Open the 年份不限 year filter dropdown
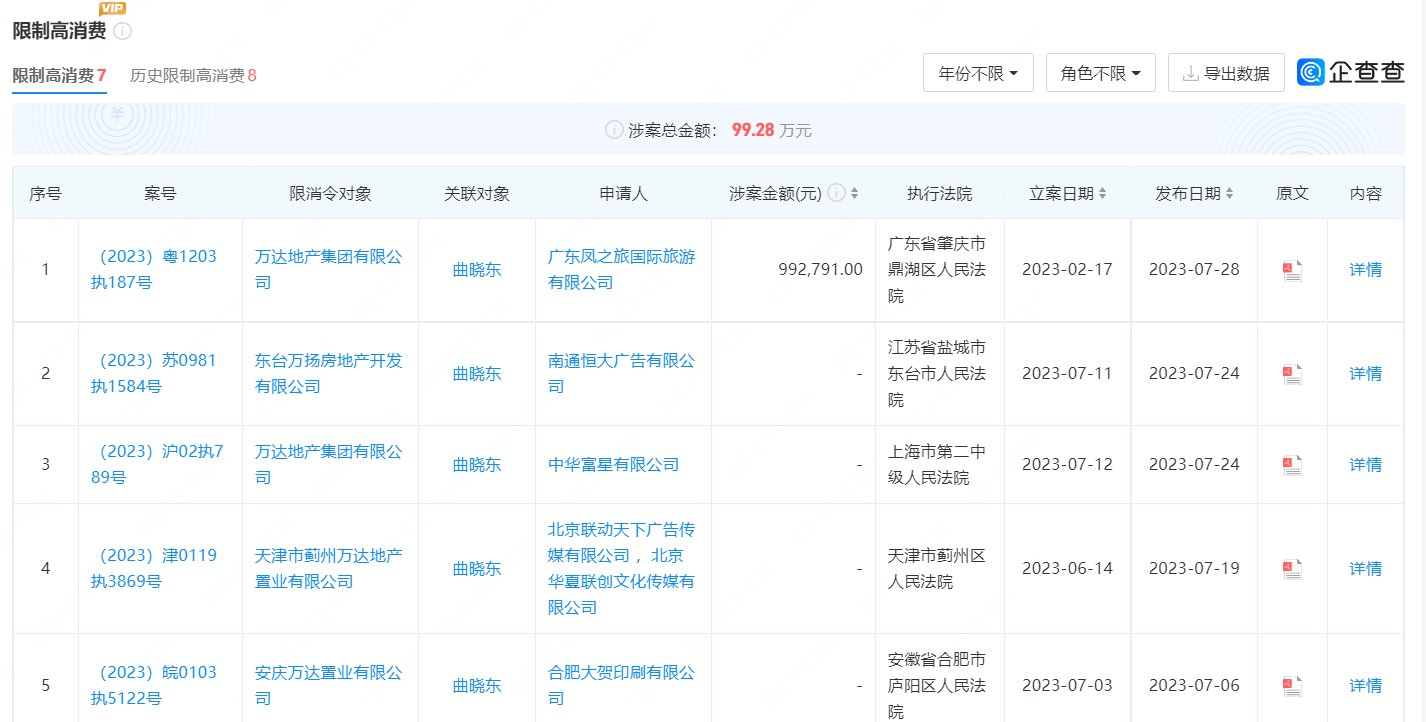 point(978,73)
